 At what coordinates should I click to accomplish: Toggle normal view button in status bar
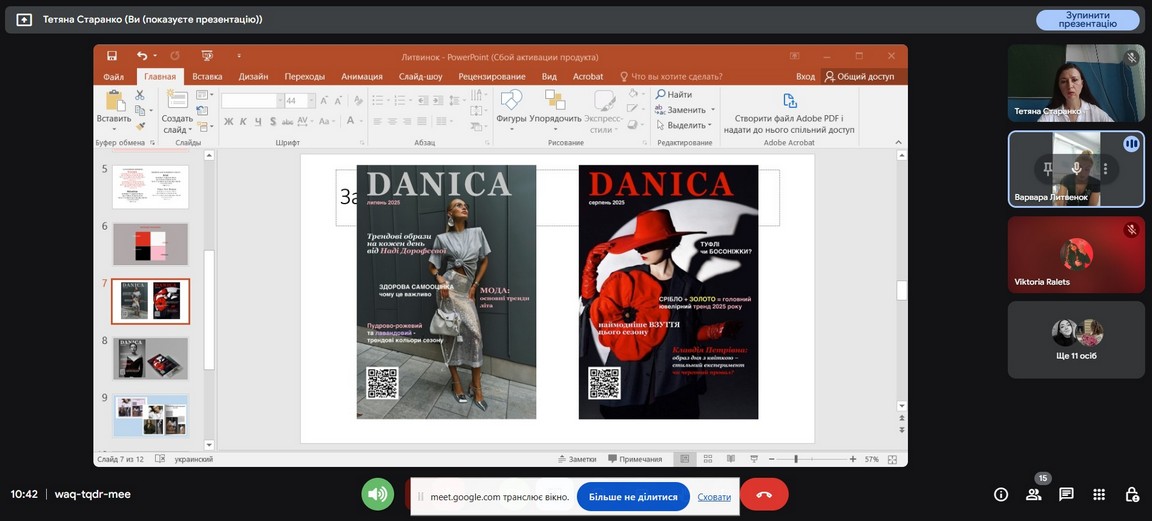click(x=685, y=459)
